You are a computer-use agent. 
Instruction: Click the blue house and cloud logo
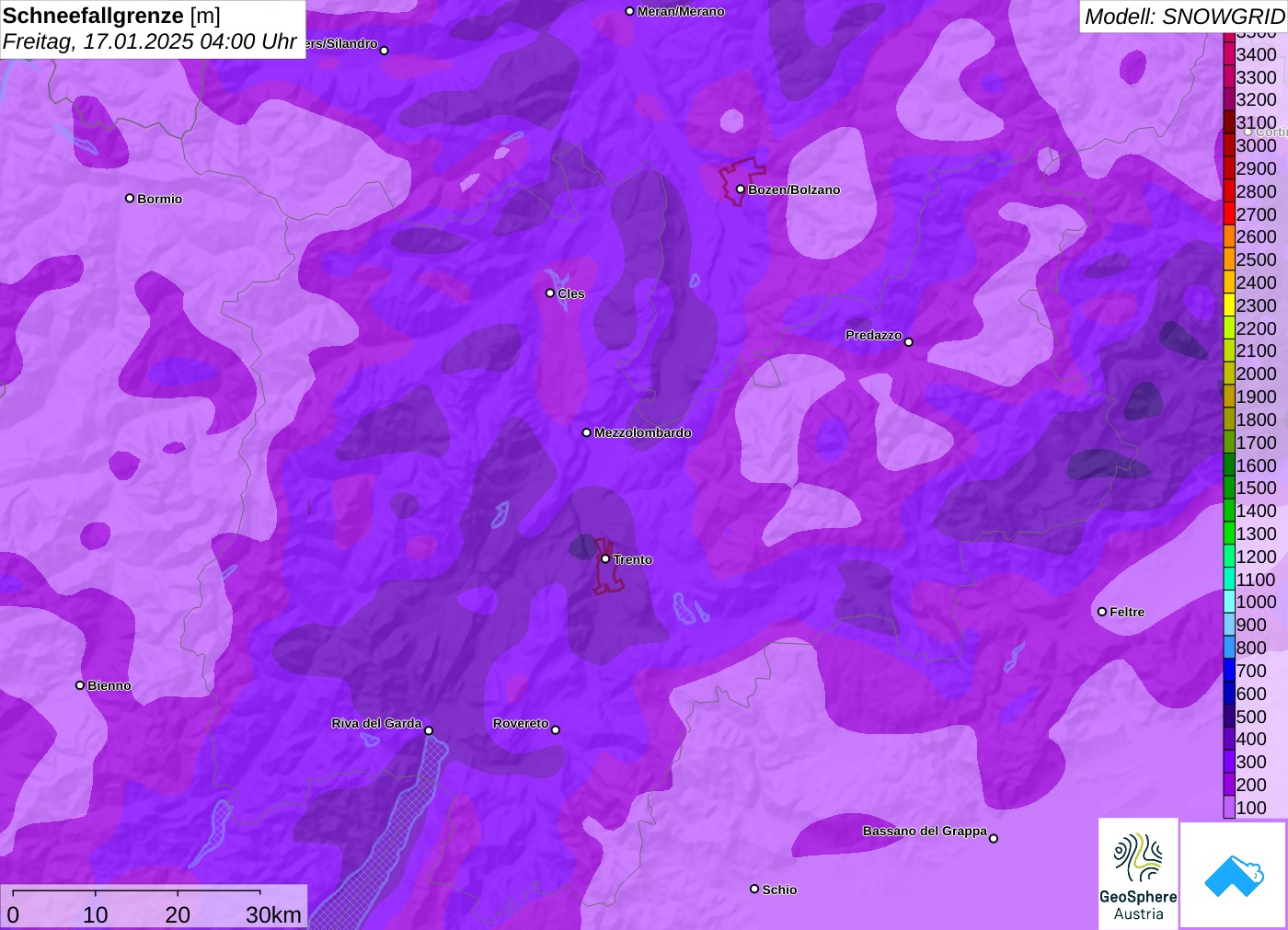pos(1234,875)
